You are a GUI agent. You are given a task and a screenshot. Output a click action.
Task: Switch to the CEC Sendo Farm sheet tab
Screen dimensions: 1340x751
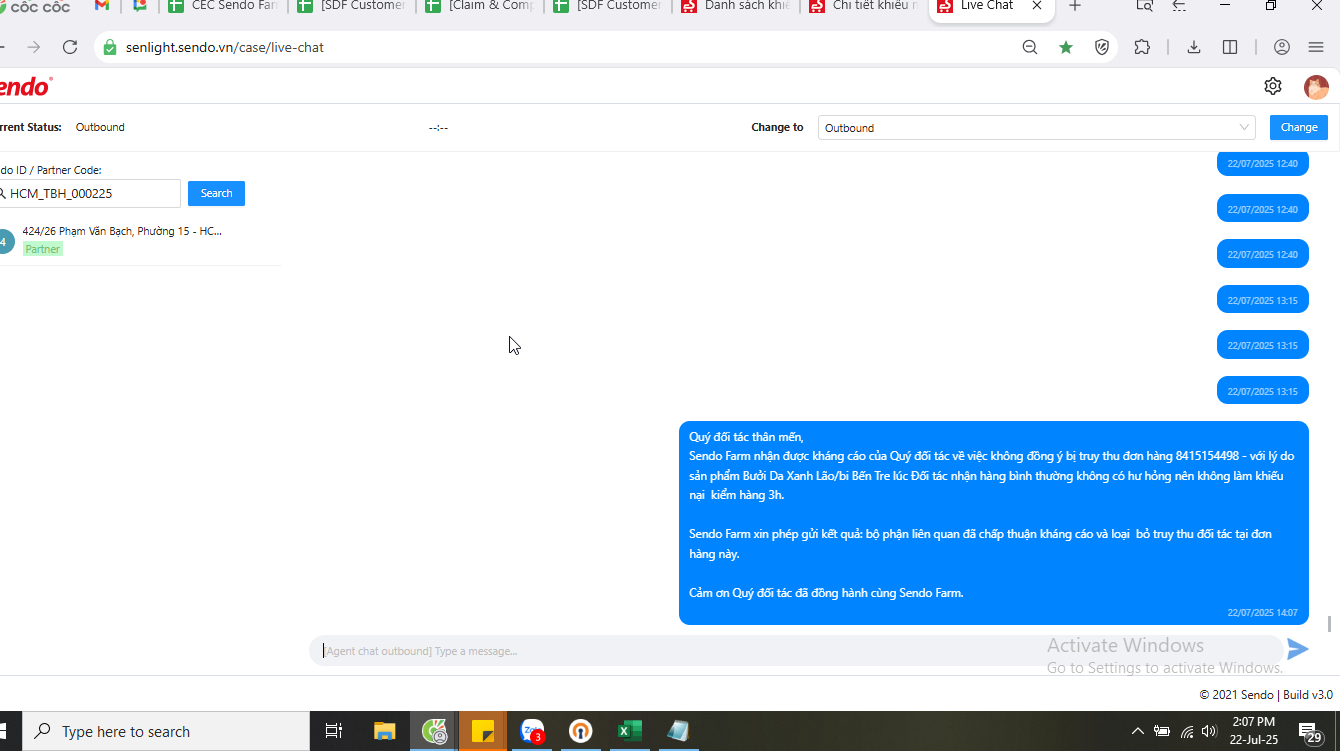click(222, 6)
